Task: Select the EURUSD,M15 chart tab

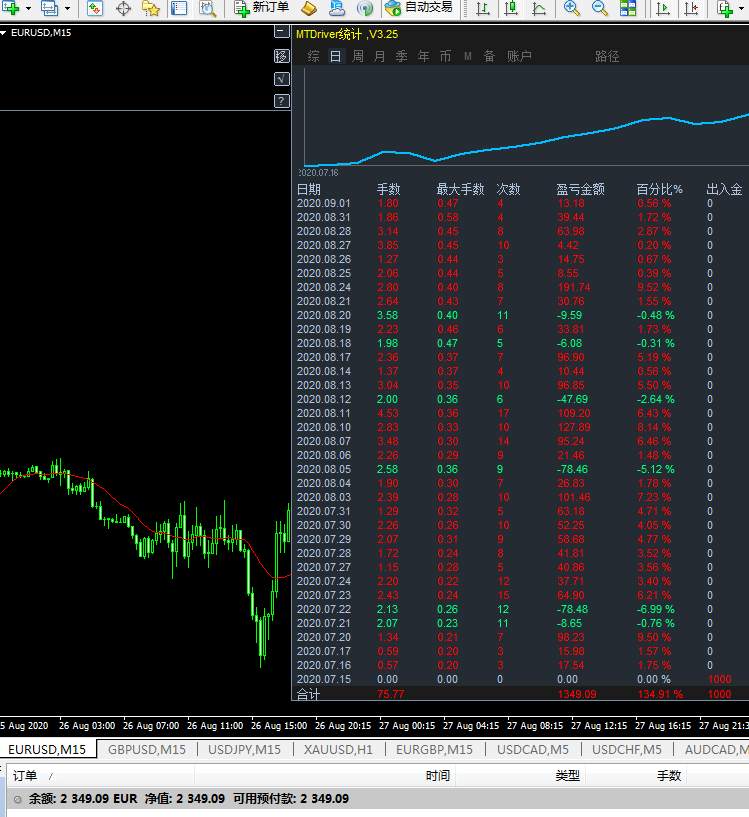Action: pos(47,749)
